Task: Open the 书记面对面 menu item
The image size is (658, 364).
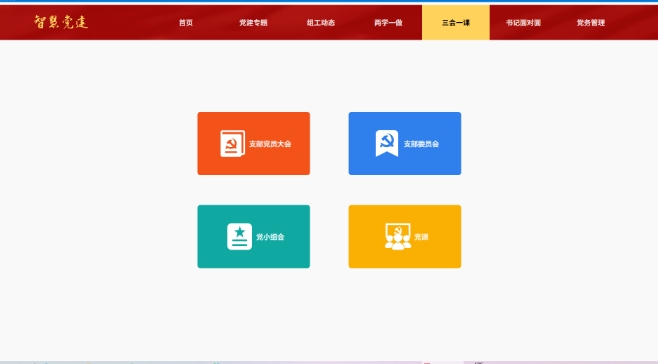Action: pos(523,23)
